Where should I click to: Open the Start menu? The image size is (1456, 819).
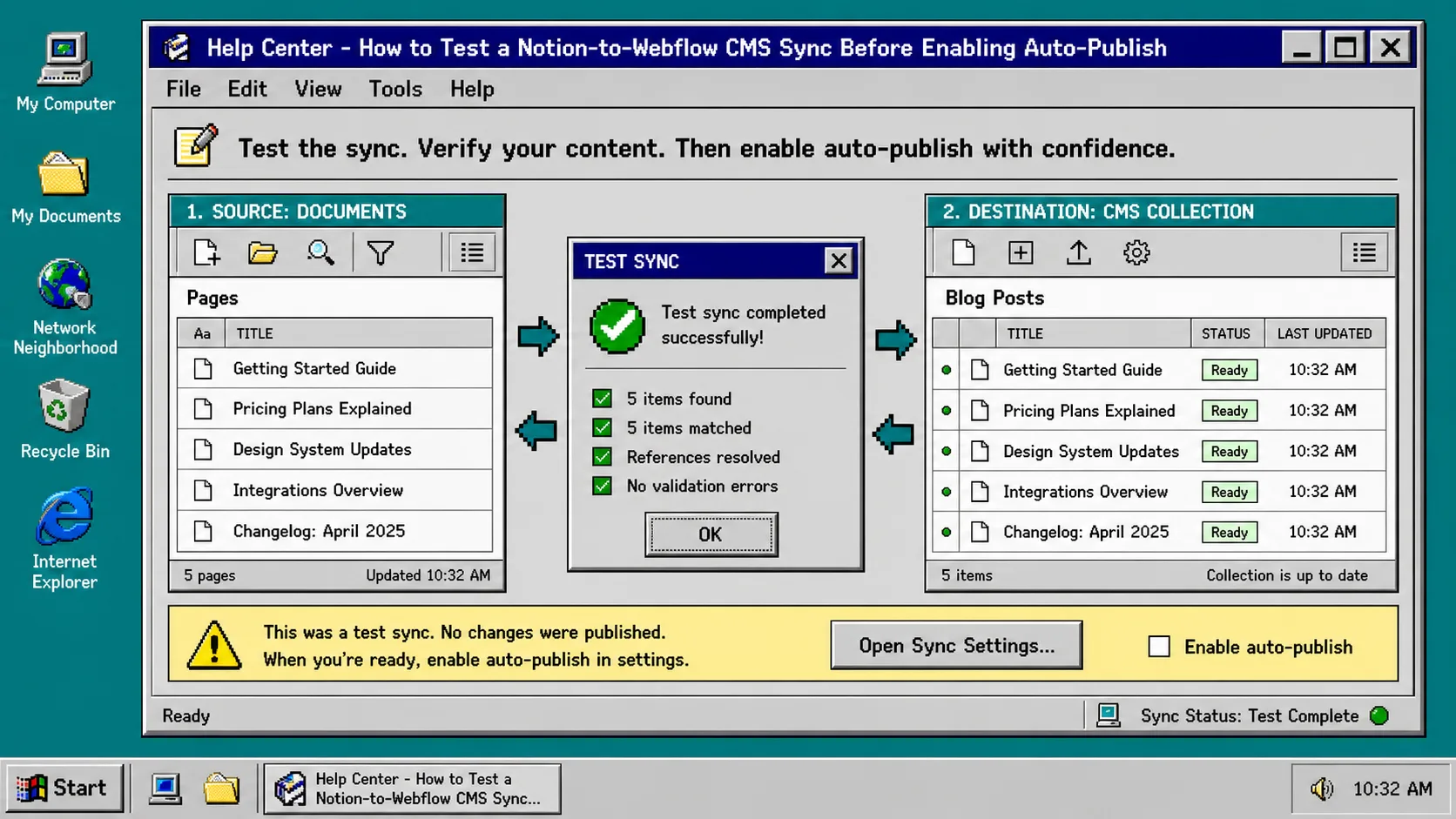[64, 788]
